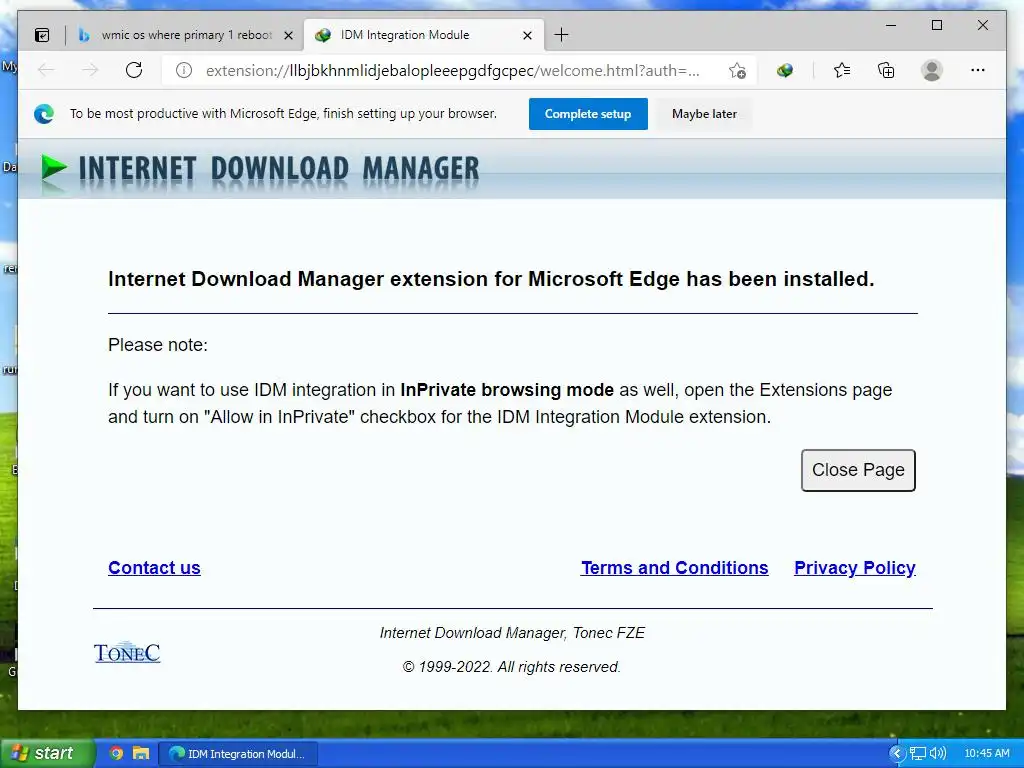This screenshot has width=1024, height=768.
Task: Refresh the page with the reload icon
Action: coord(134,70)
